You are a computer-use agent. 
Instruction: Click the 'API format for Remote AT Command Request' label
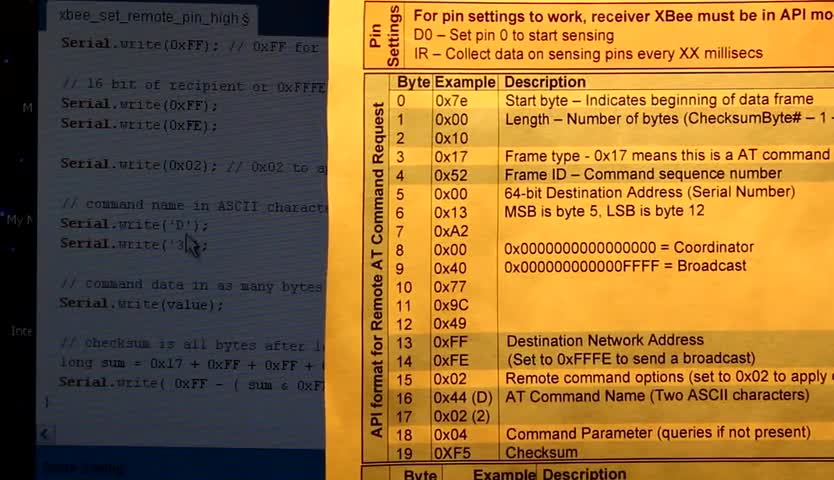click(x=377, y=270)
